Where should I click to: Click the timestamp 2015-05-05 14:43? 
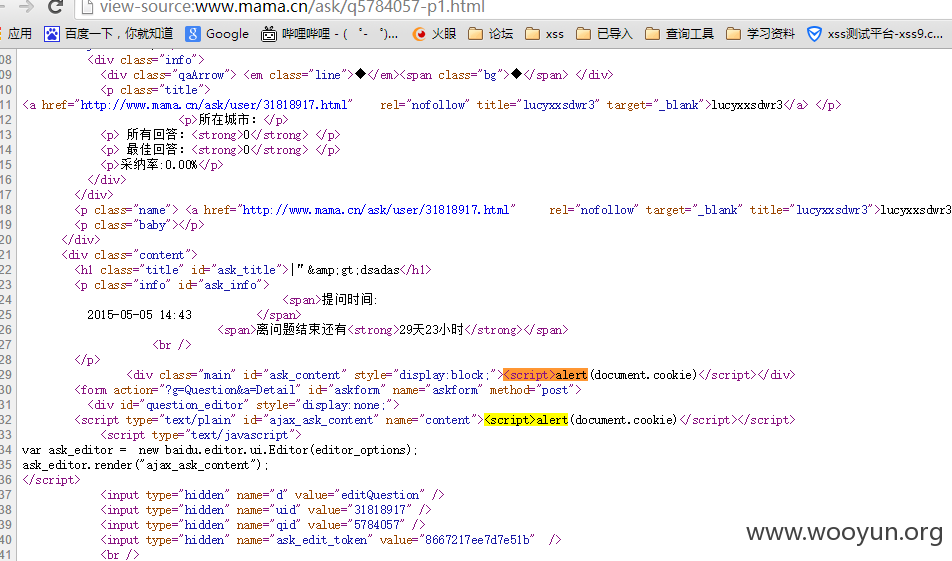tap(140, 314)
